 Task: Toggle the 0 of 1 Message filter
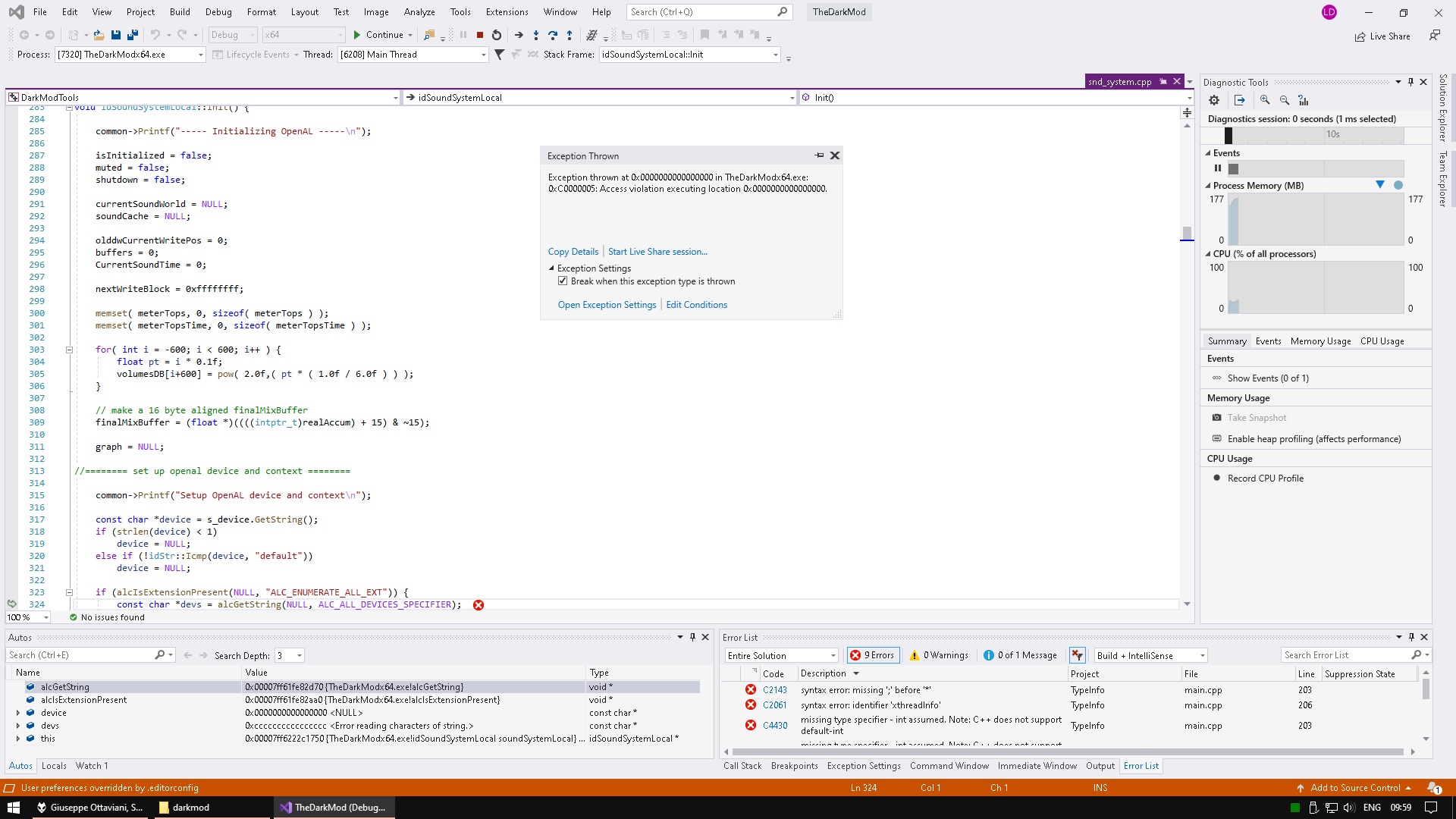pos(1020,655)
